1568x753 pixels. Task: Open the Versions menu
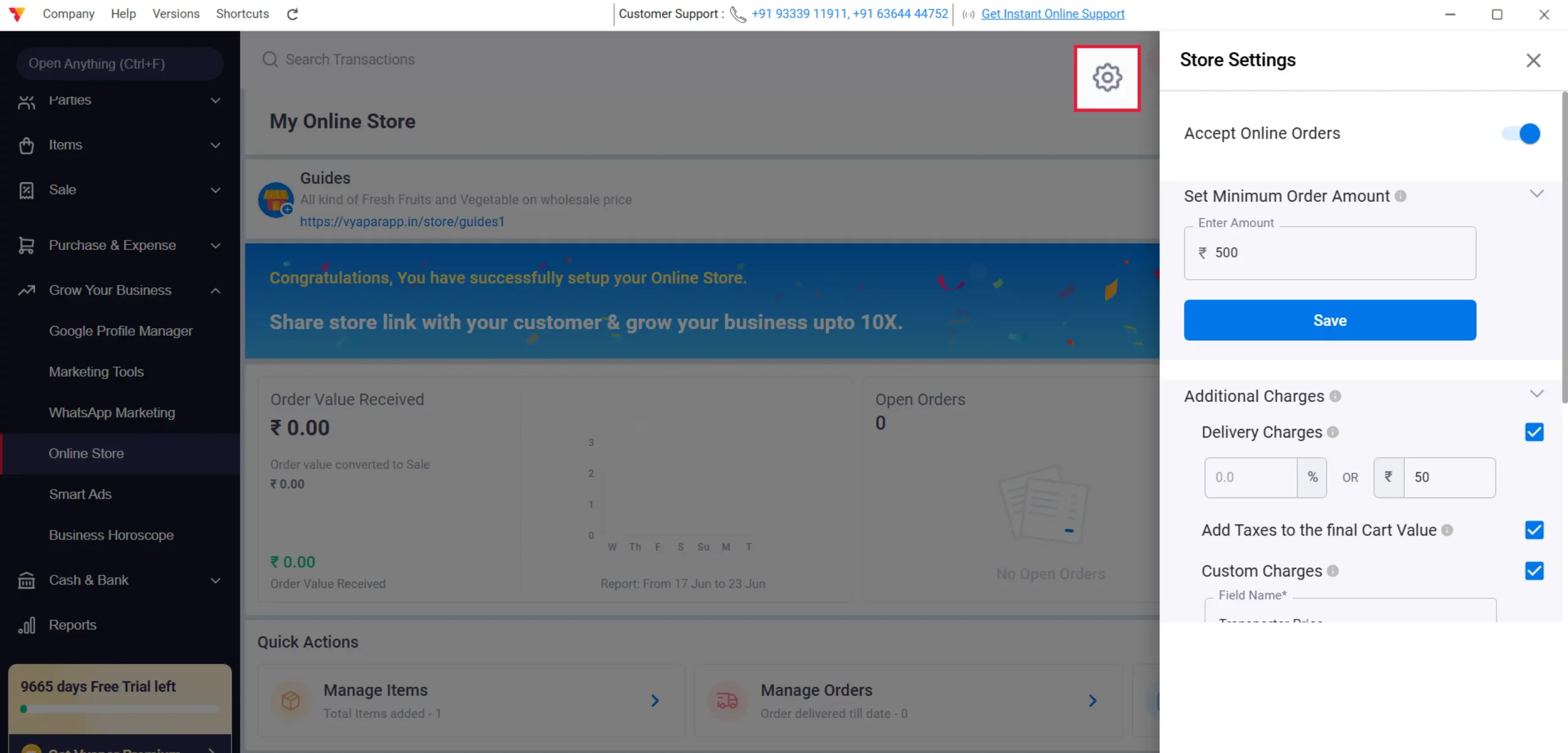[176, 13]
